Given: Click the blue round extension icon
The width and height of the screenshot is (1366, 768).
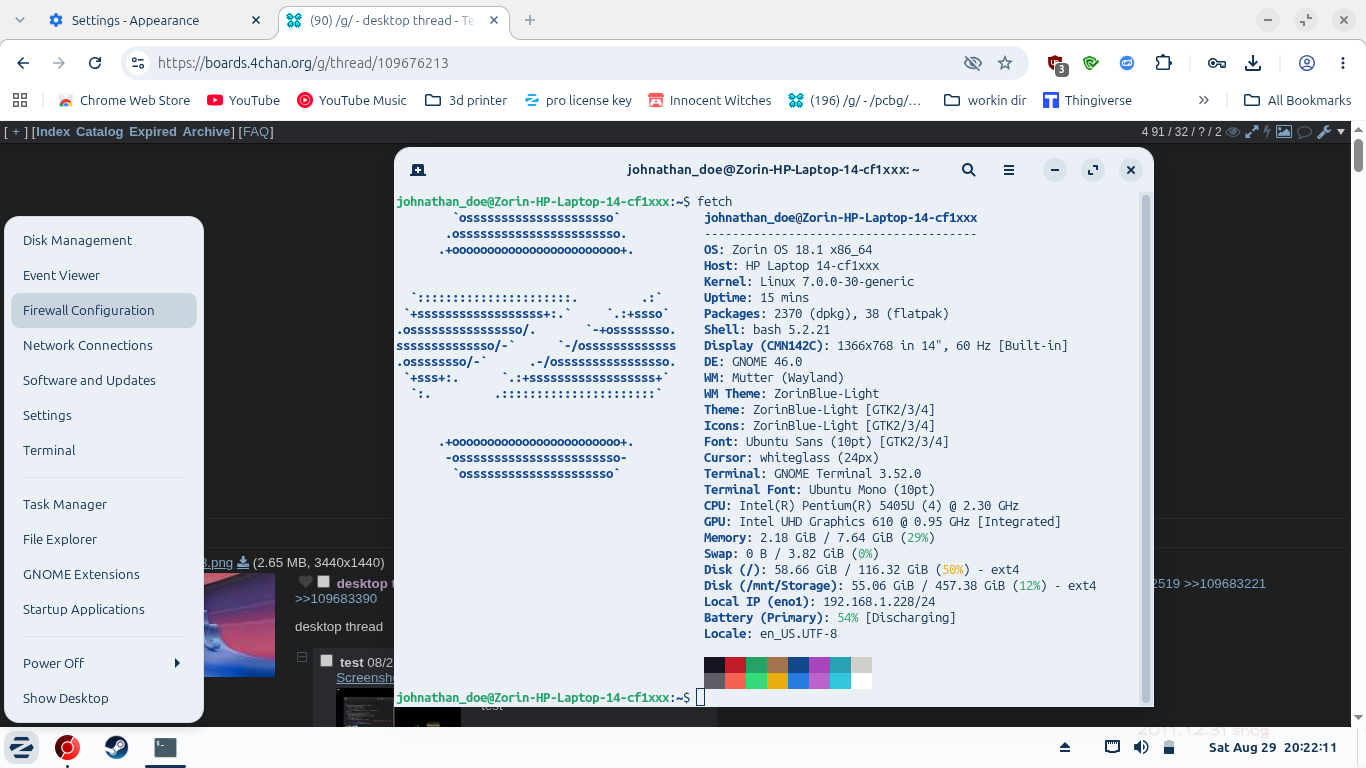Looking at the screenshot, I should tap(1127, 63).
